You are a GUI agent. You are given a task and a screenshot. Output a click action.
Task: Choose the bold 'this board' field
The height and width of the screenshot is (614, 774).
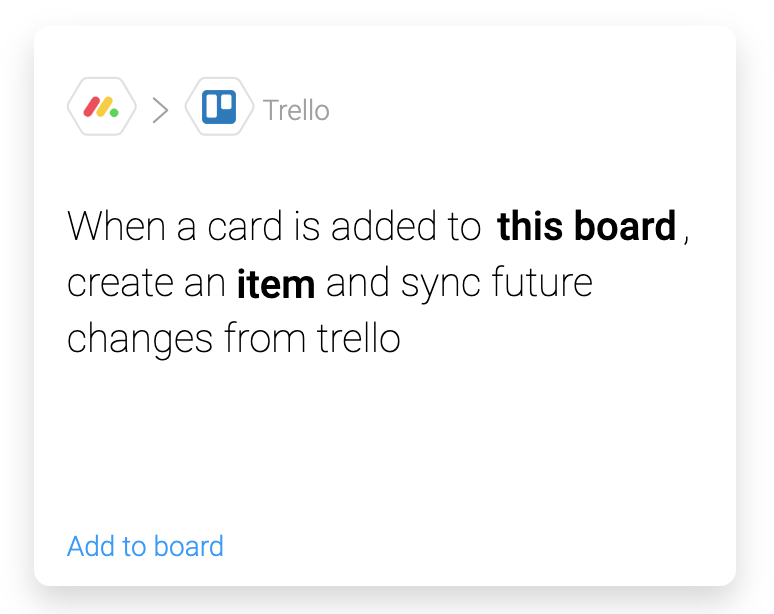coord(586,227)
